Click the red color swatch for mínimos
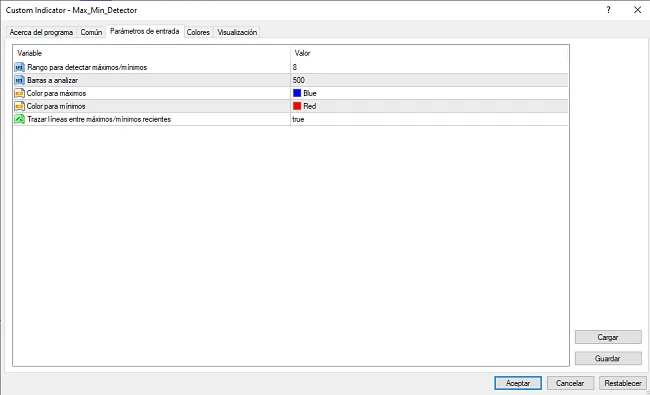Viewport: 650px width, 395px height. [297, 106]
